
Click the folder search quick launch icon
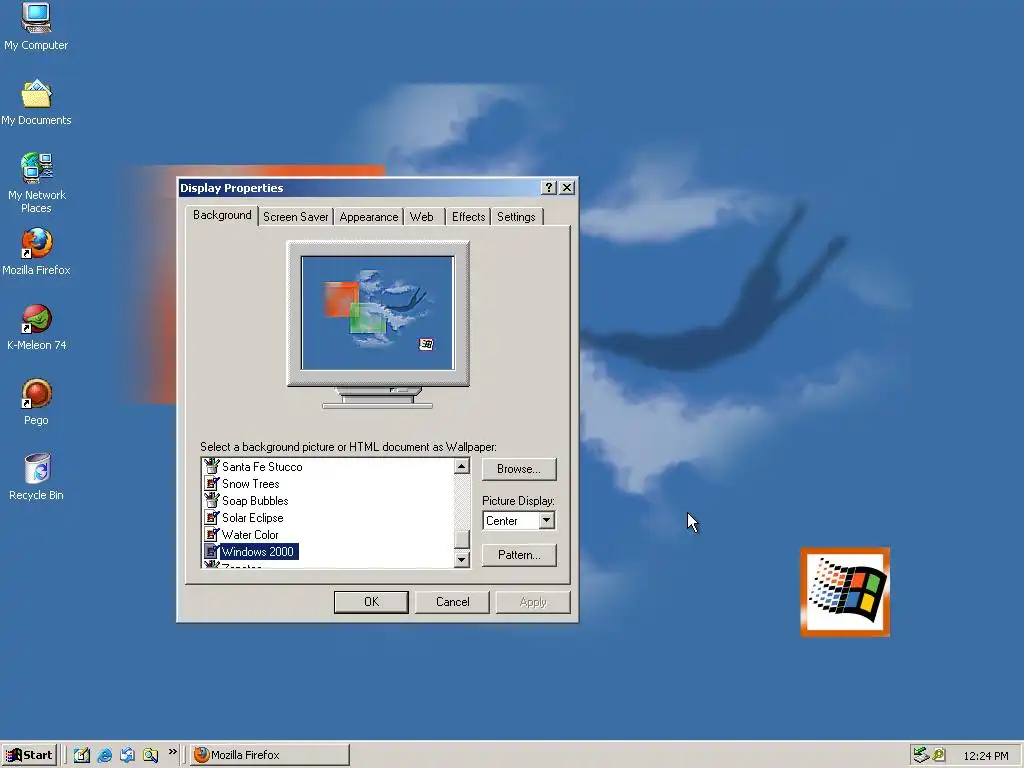pyautogui.click(x=150, y=755)
